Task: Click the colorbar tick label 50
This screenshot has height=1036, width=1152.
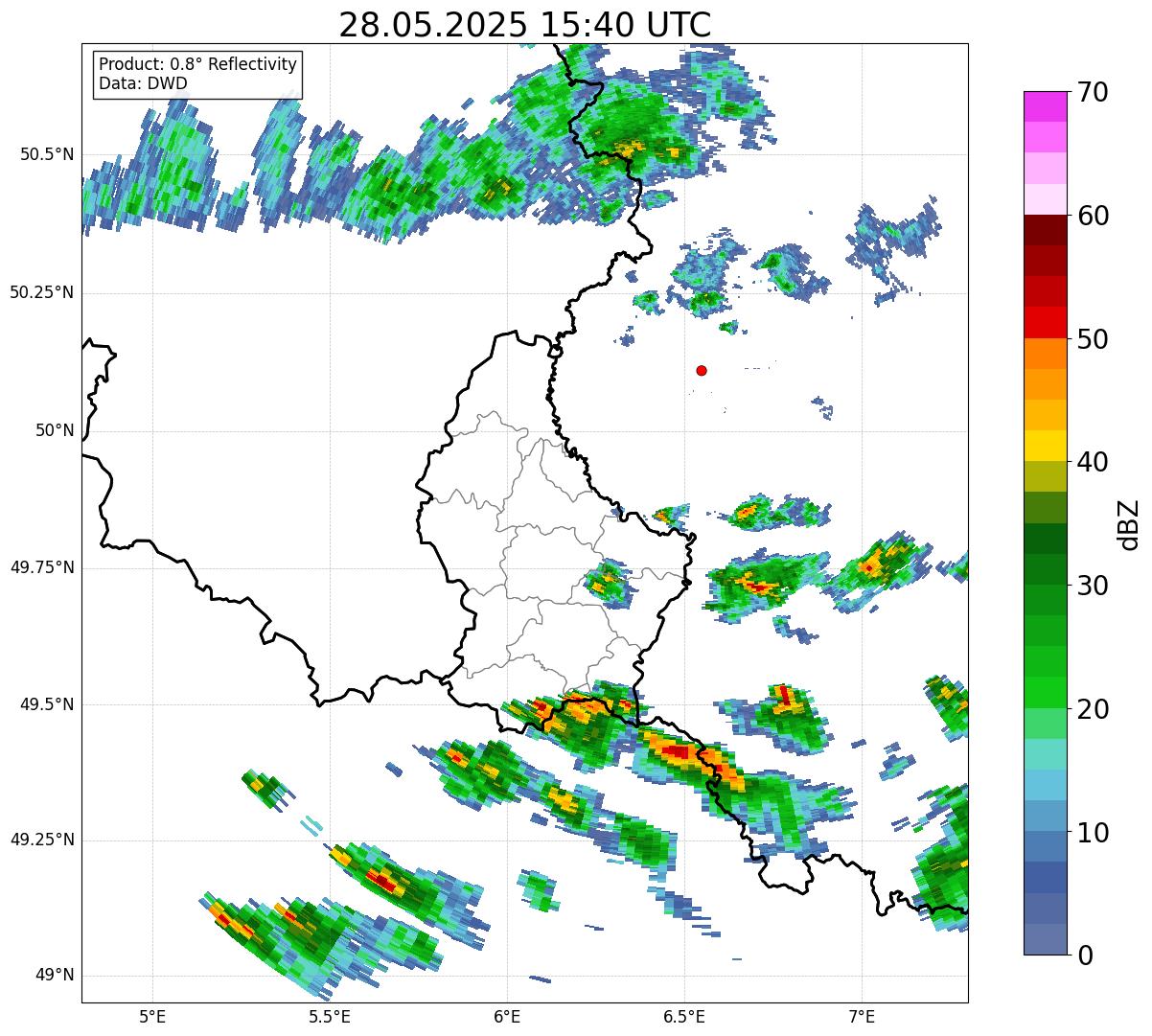Action: click(1092, 339)
